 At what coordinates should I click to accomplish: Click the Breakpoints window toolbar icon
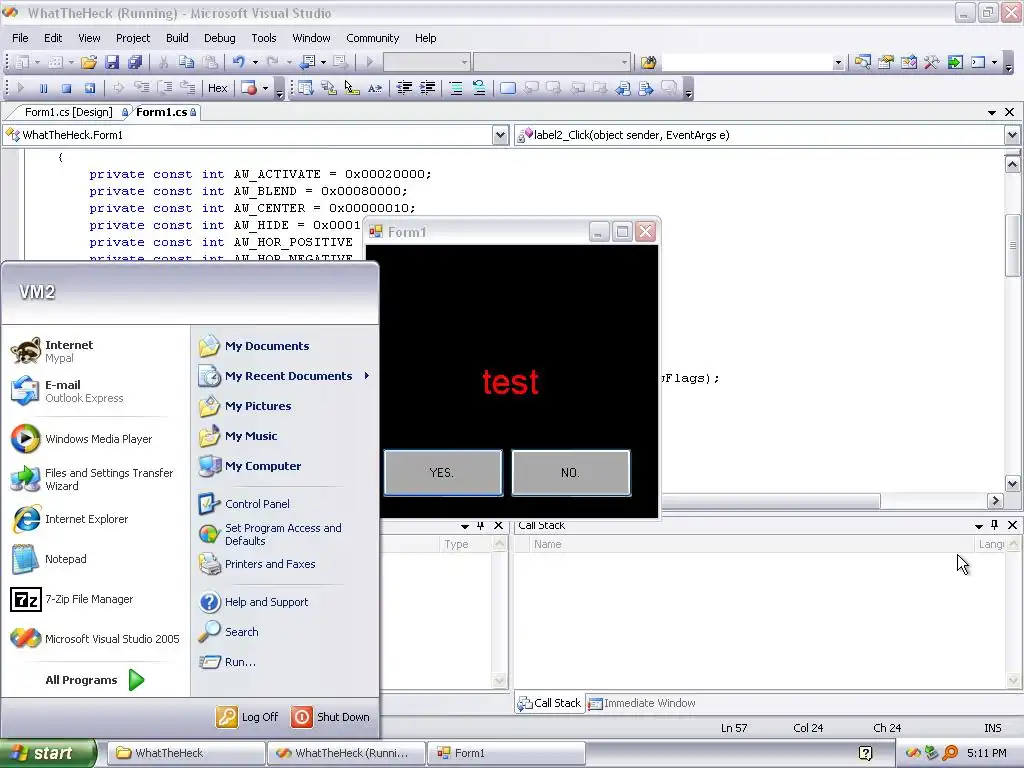(x=249, y=88)
